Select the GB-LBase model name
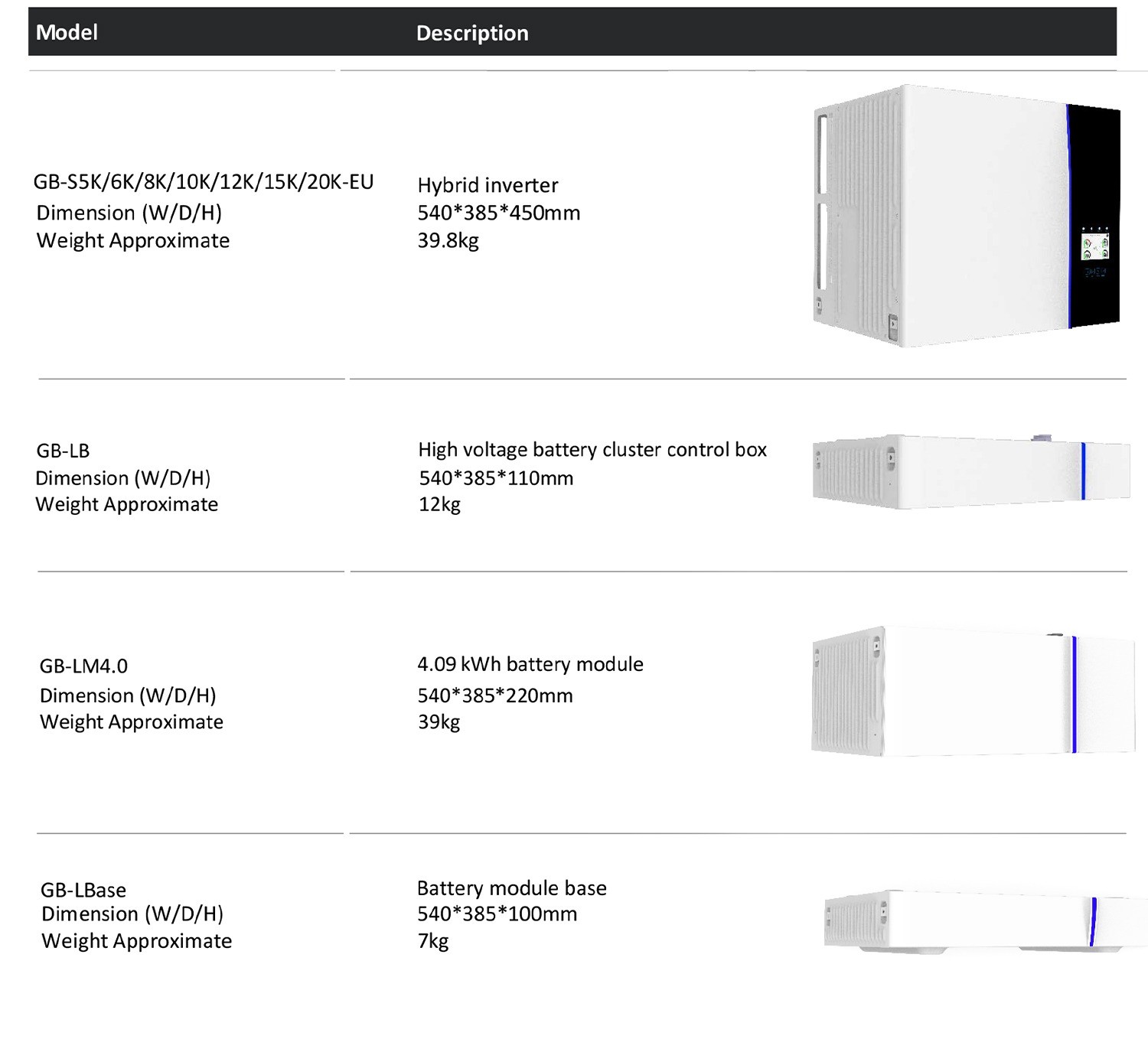The height and width of the screenshot is (1039, 1148). pos(83,890)
